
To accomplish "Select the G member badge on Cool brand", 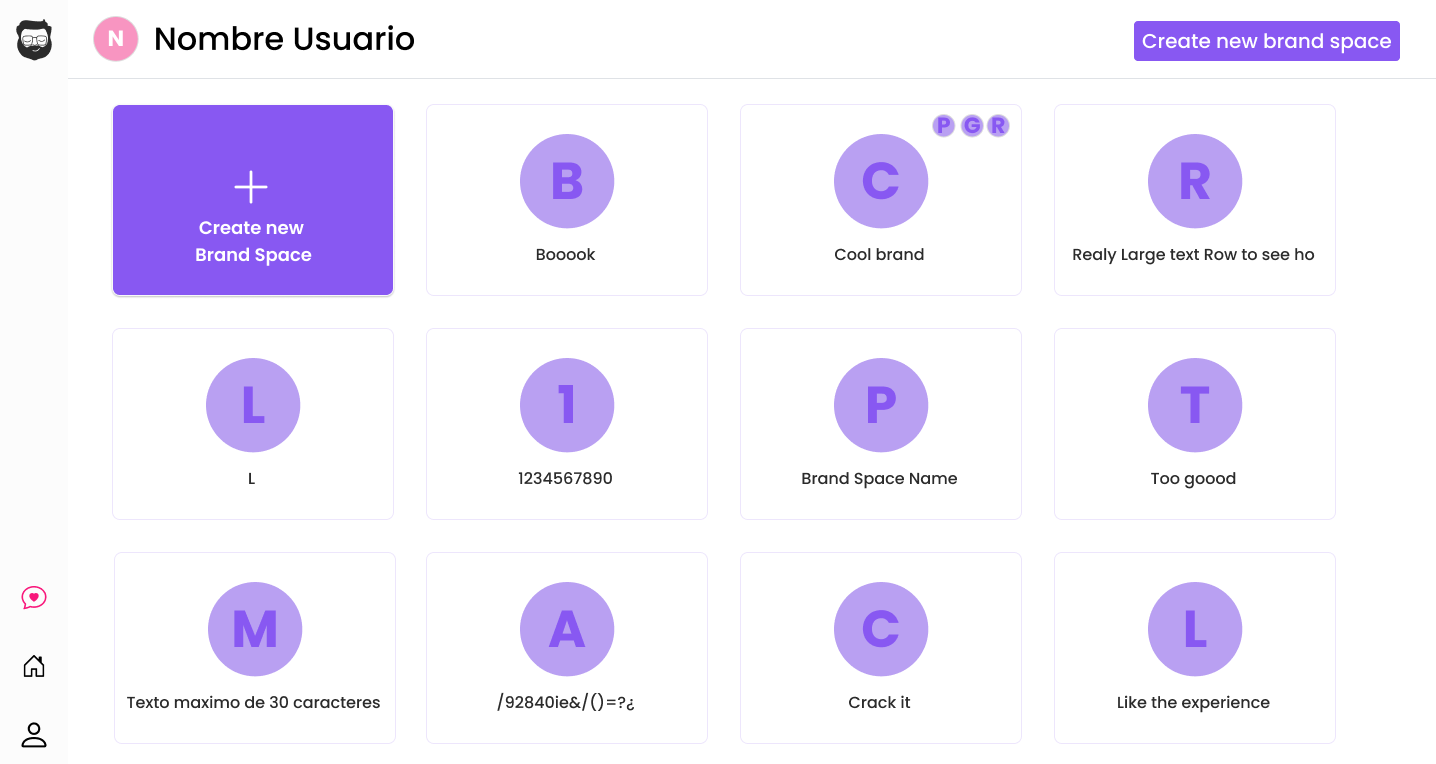I will coord(972,125).
